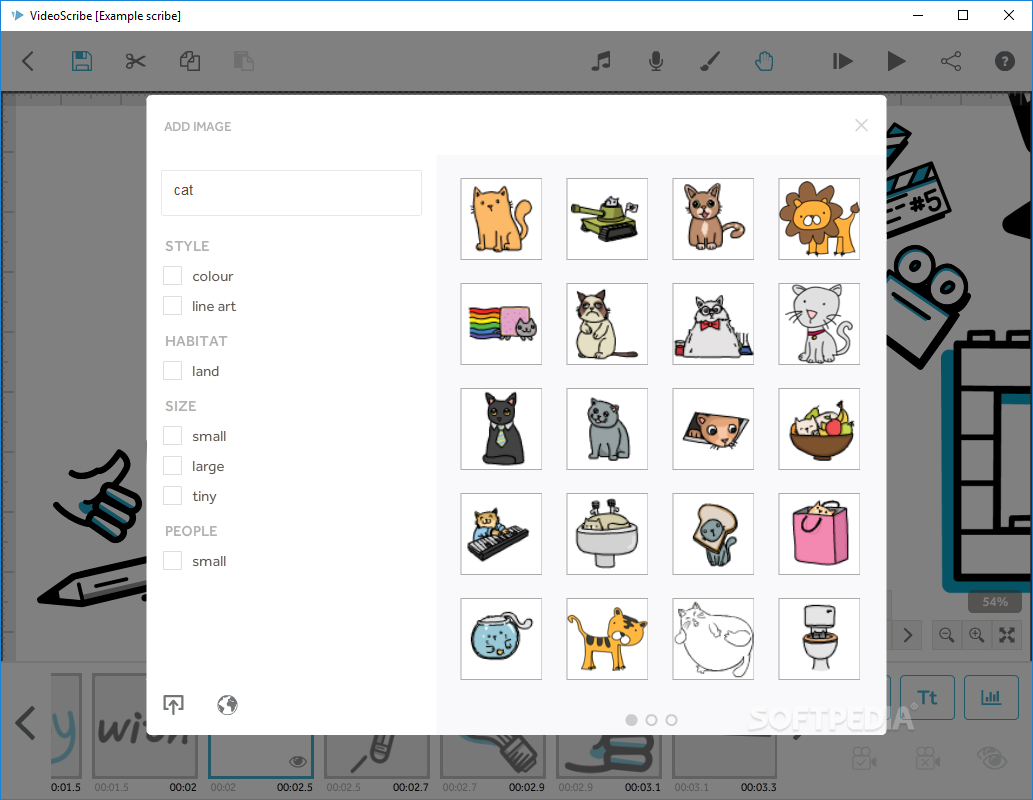Tick the tiny size checkbox

point(173,496)
